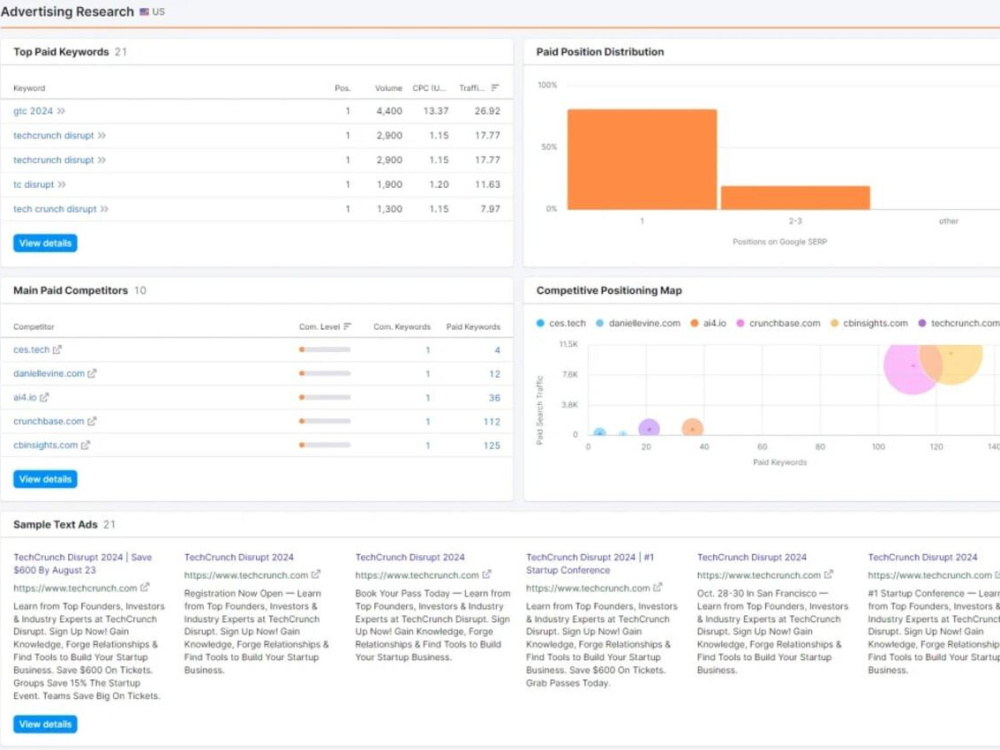
Task: Open ad title above 'Oct. 28-30 In San Francisco'
Action: pos(752,557)
